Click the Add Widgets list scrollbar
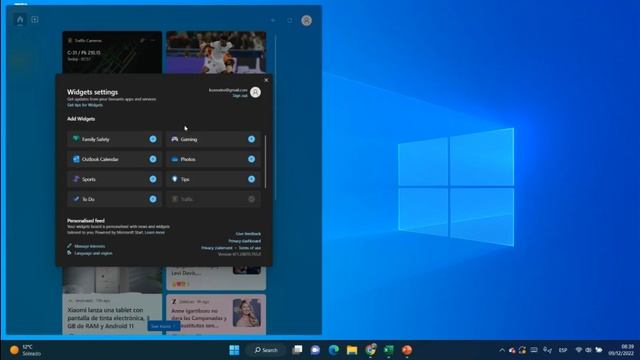The width and height of the screenshot is (640, 360). tap(265, 162)
